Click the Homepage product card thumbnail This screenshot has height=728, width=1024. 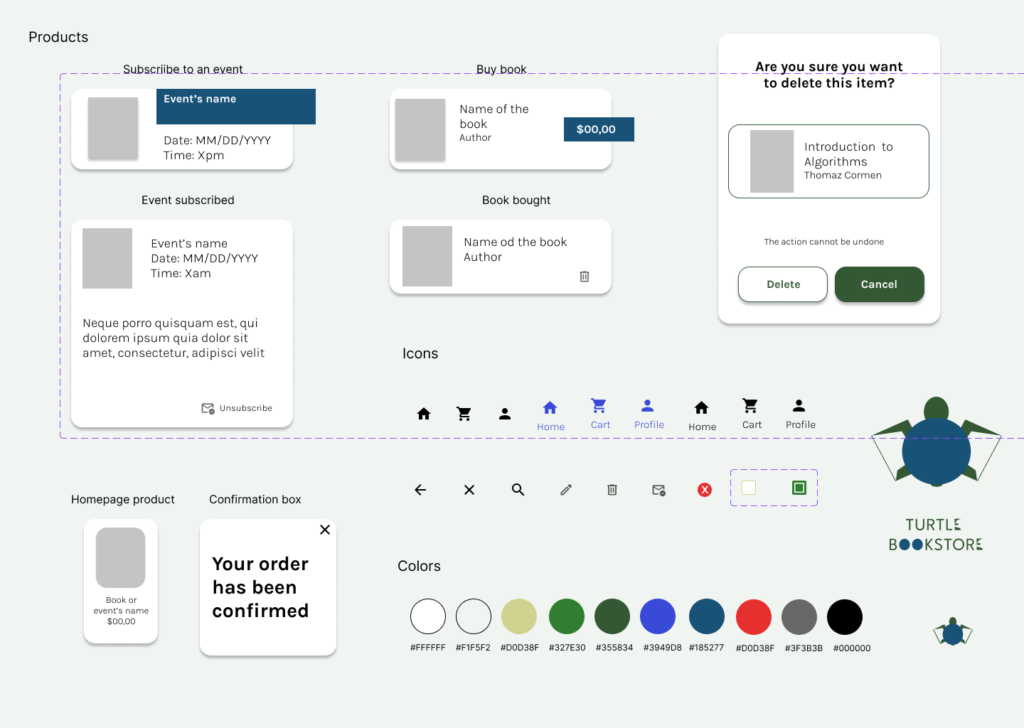click(x=121, y=558)
